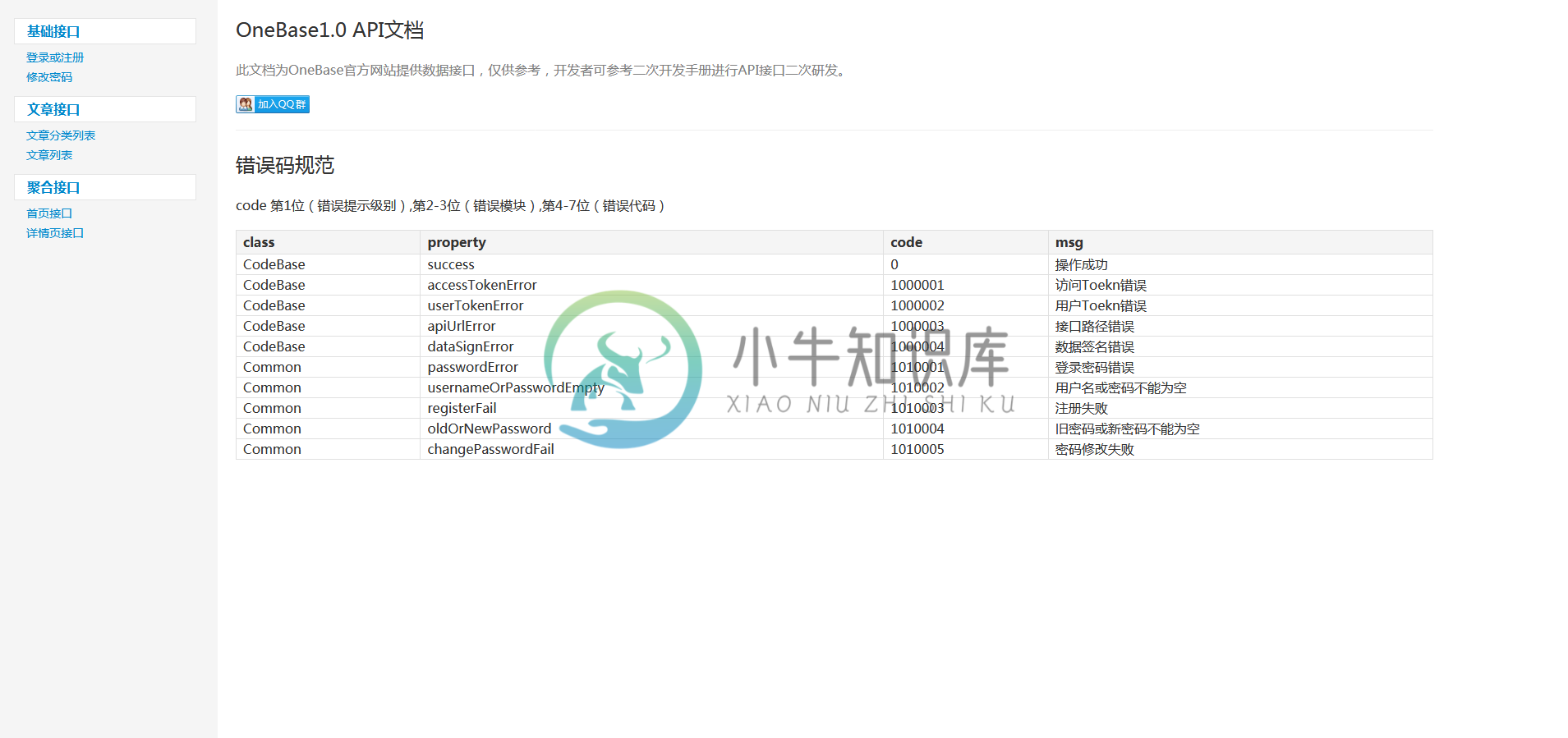Click code value 1000001
This screenshot has width=1568, height=738.
[x=917, y=285]
